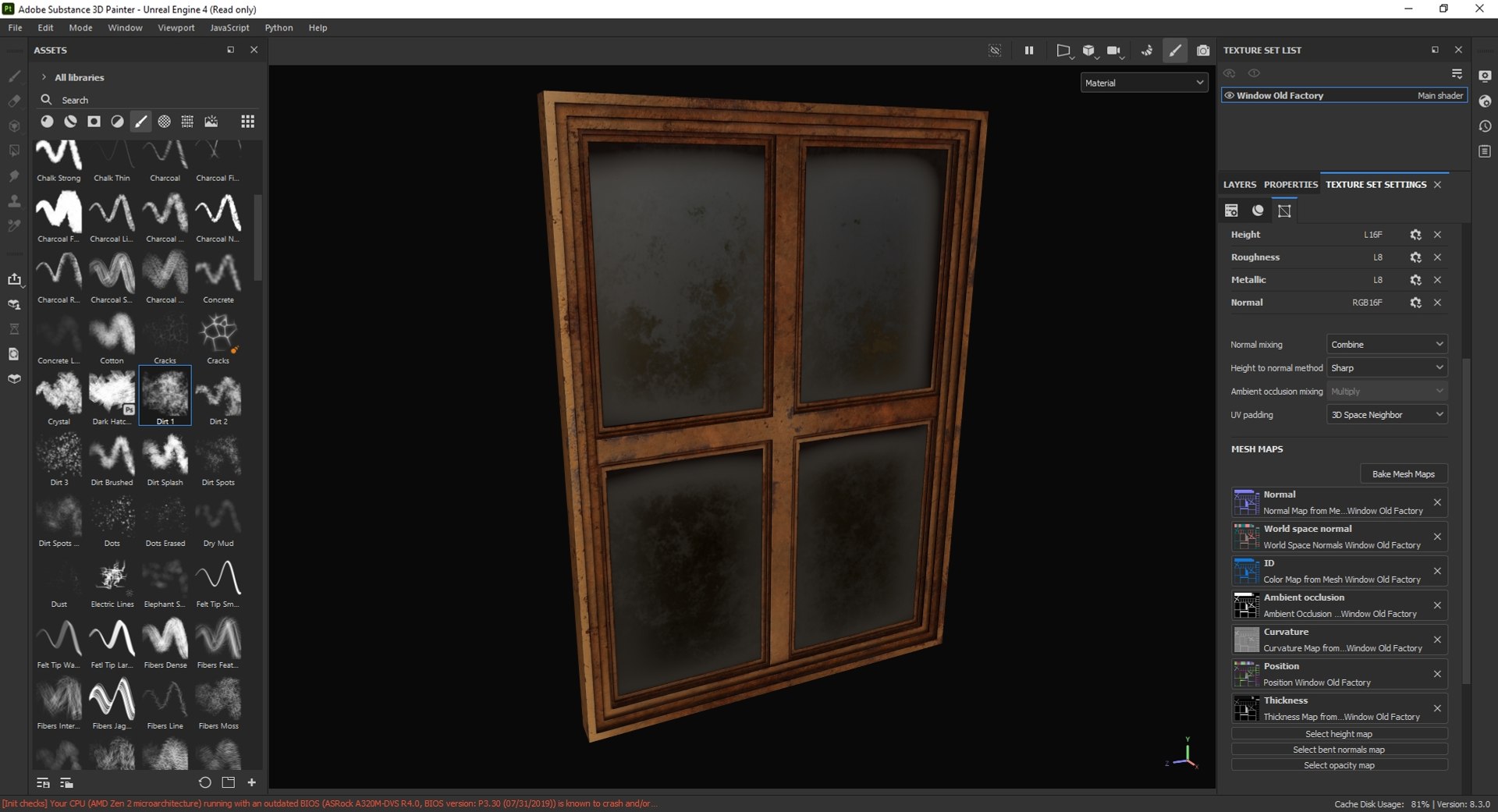Viewport: 1498px width, 812px height.
Task: Open the Texture Set List options menu icon
Action: [1457, 73]
